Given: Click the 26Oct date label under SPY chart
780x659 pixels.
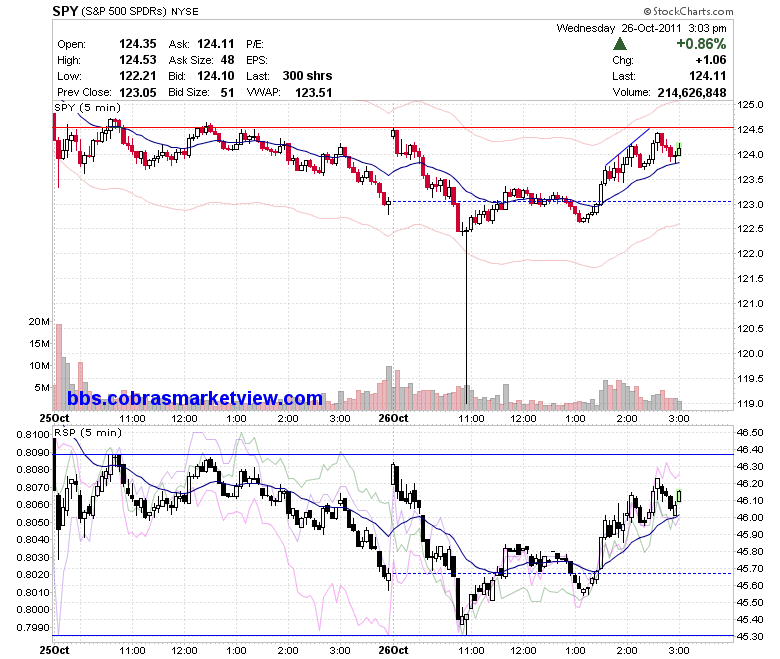Looking at the screenshot, I should 393,418.
